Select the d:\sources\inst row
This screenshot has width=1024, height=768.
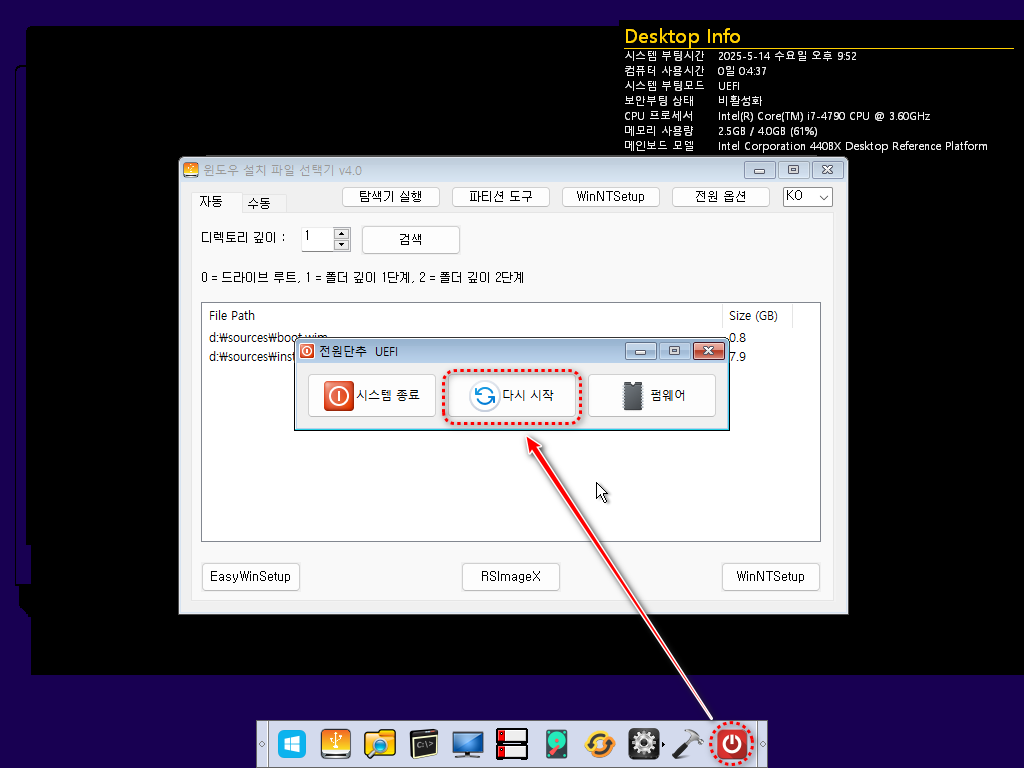251,357
